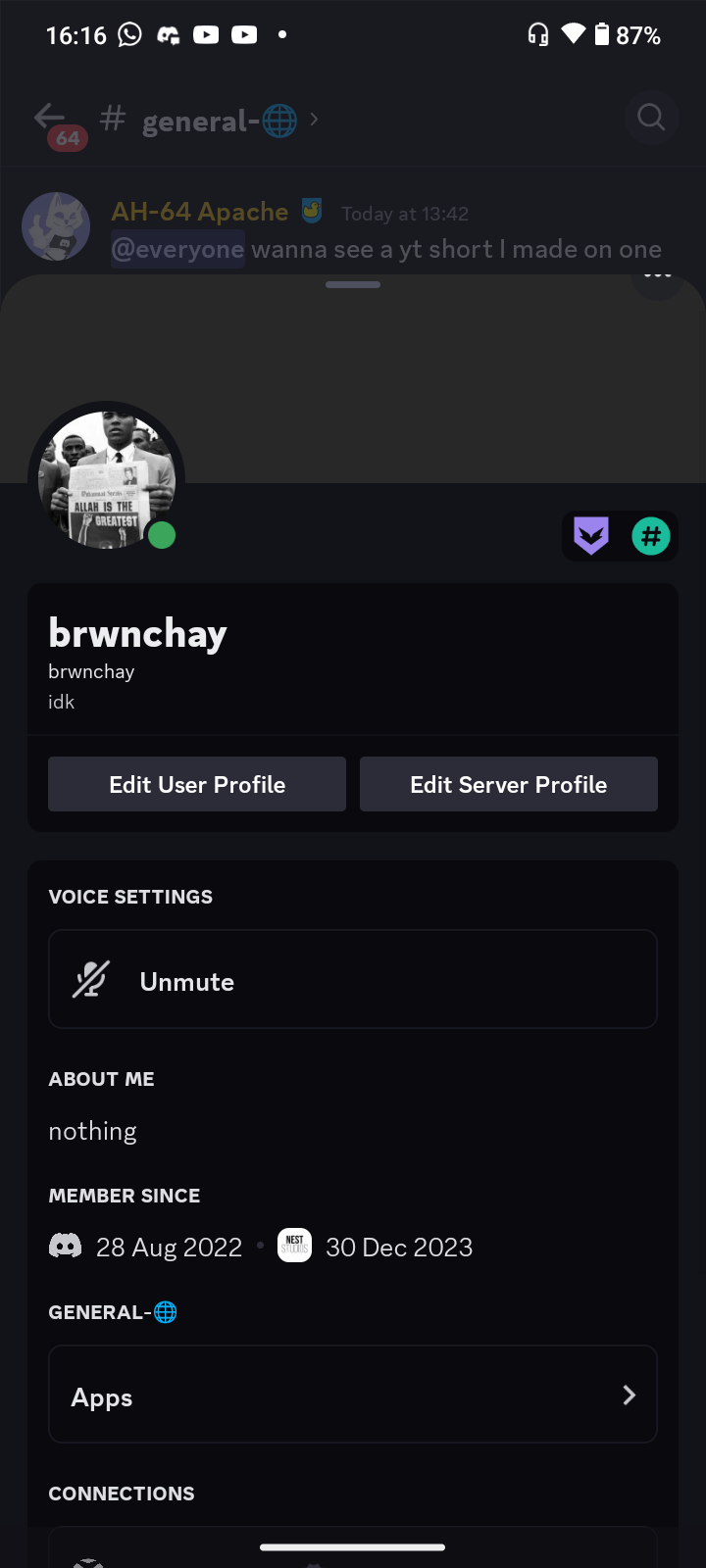The height and width of the screenshot is (1568, 706).
Task: Tap the Discord logo beside 28 Aug 2022
Action: tap(66, 1247)
